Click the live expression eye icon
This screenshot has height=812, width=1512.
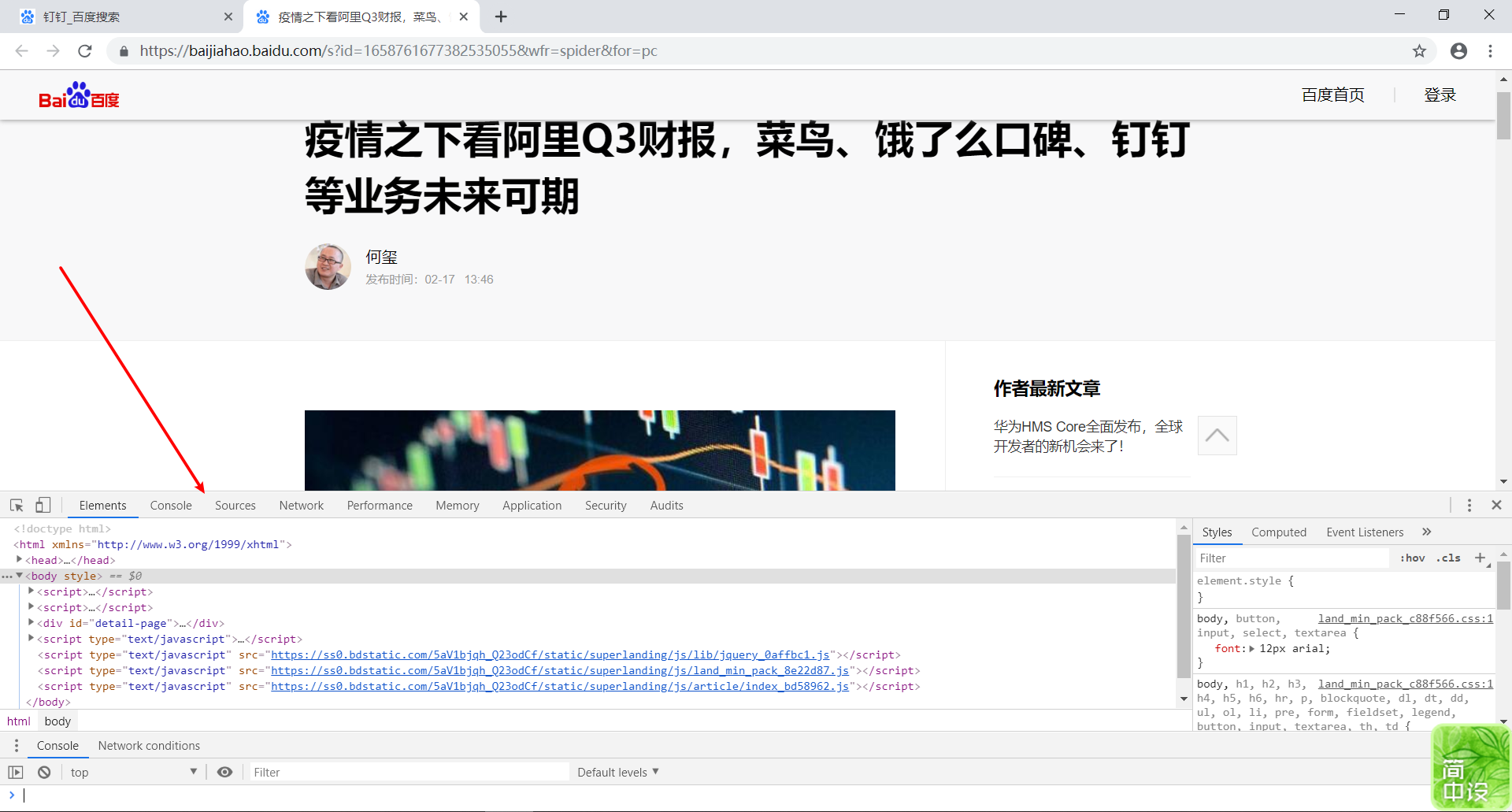pos(224,772)
